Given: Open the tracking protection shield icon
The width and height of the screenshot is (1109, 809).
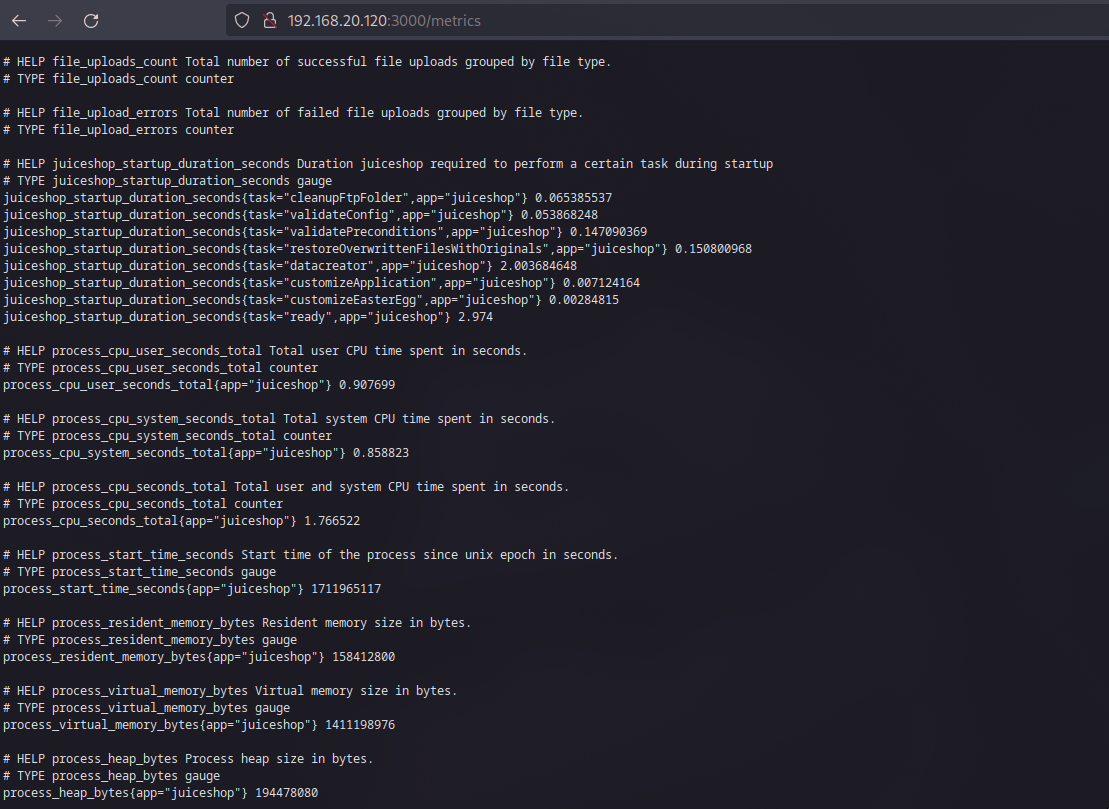Looking at the screenshot, I should click(x=241, y=20).
